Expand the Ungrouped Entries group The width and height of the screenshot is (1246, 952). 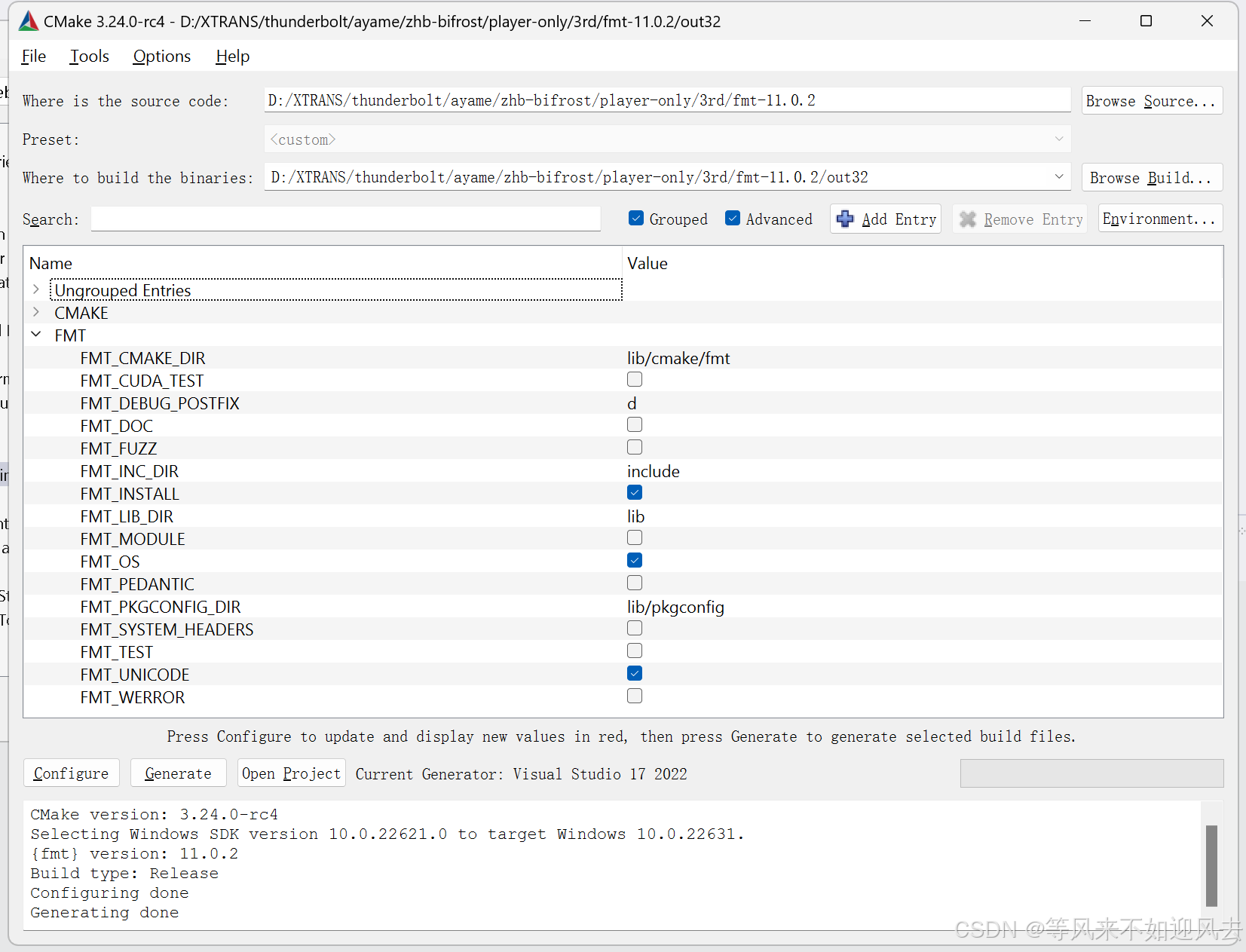click(35, 289)
